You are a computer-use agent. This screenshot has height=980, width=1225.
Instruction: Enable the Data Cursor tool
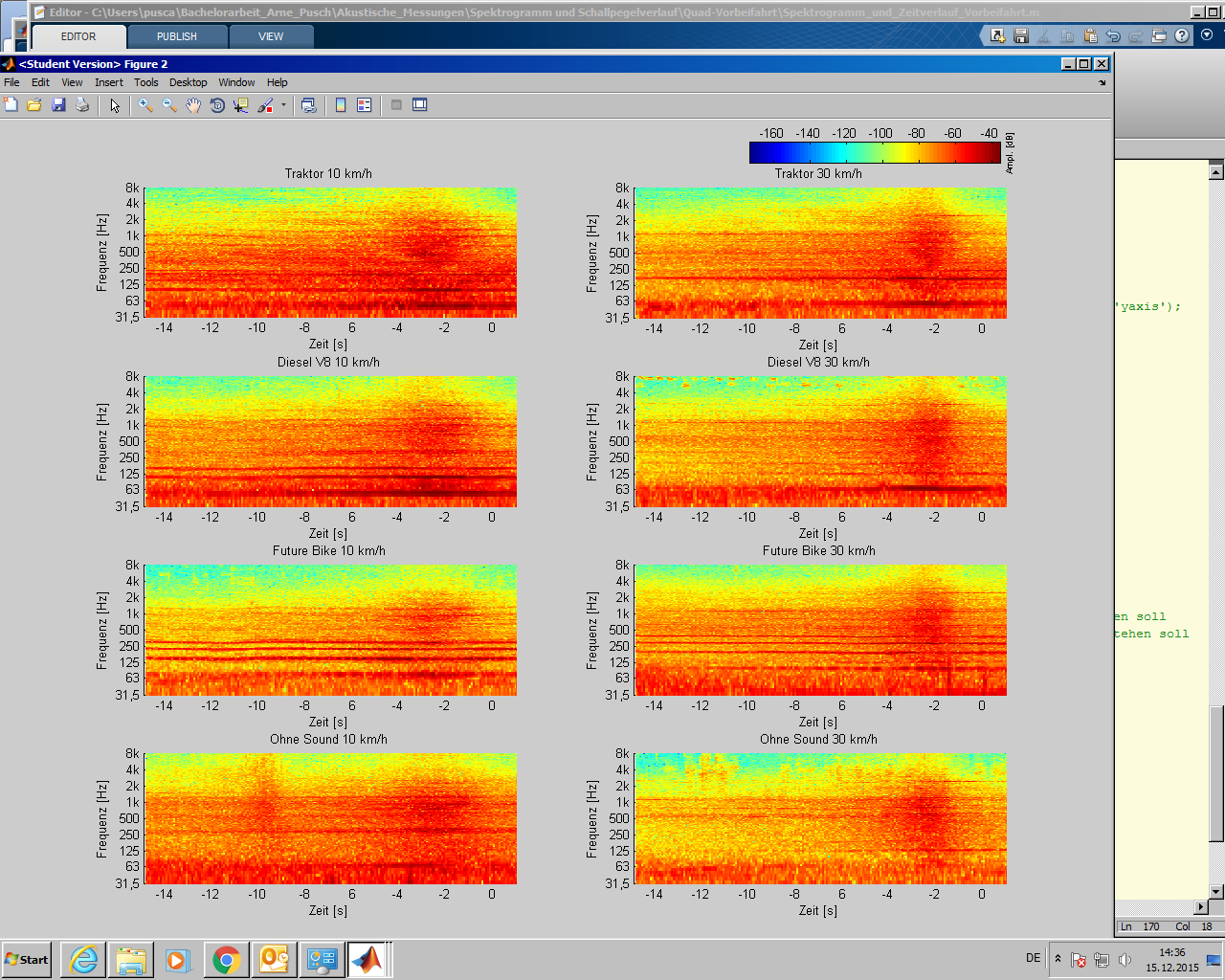coord(241,105)
